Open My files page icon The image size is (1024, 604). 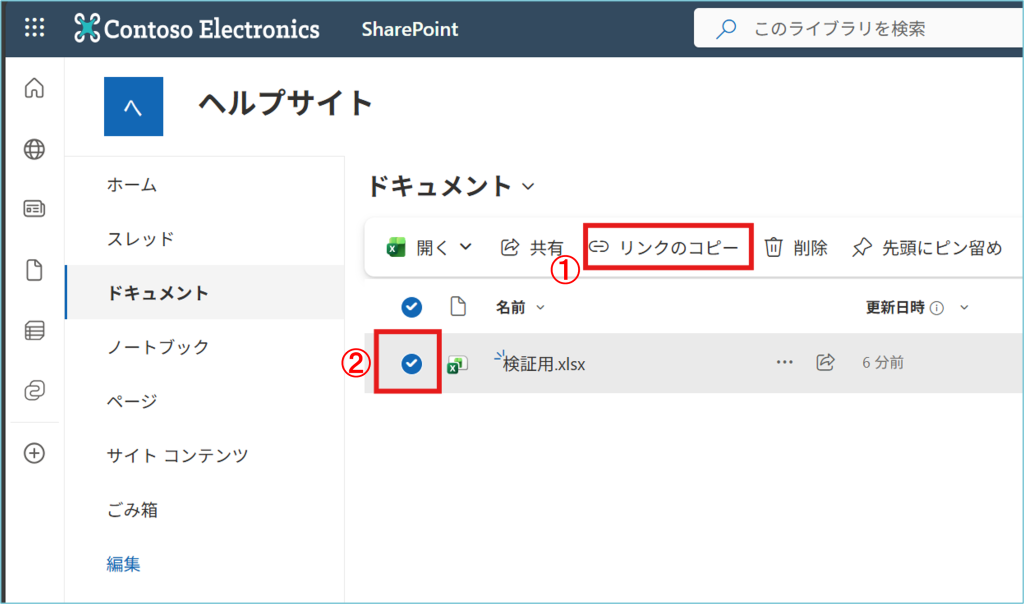tap(34, 270)
